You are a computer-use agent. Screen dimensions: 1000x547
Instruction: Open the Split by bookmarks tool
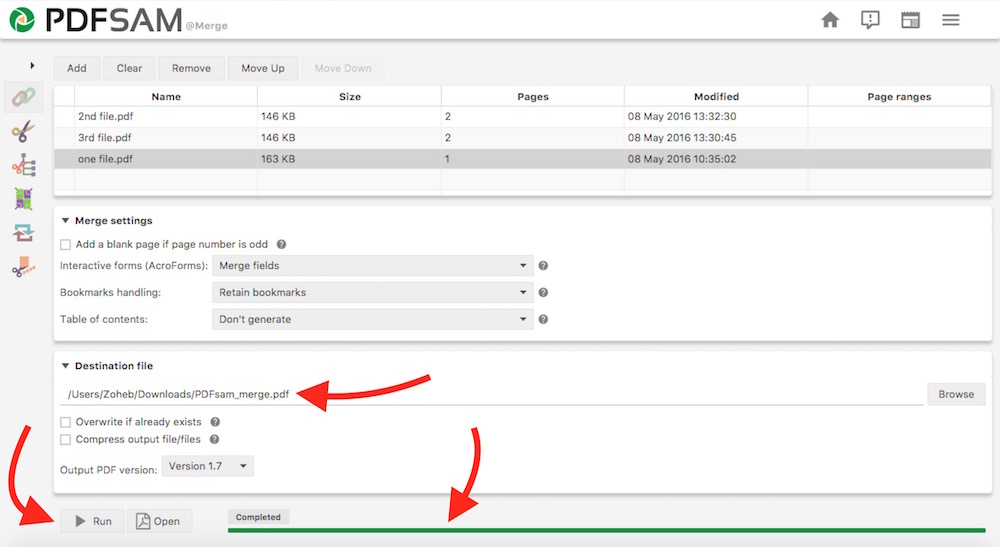click(x=22, y=165)
